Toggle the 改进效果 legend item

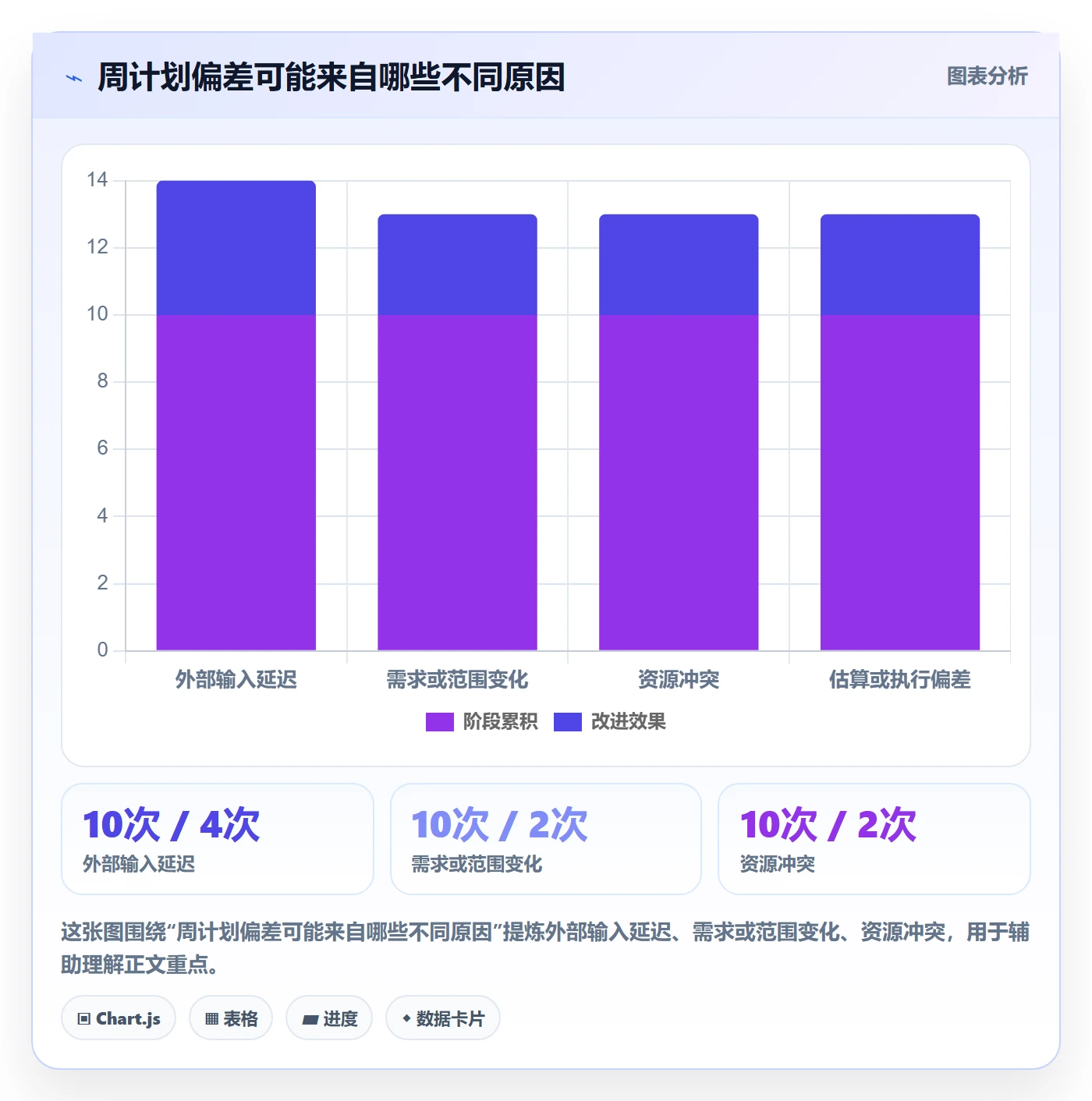click(x=609, y=721)
